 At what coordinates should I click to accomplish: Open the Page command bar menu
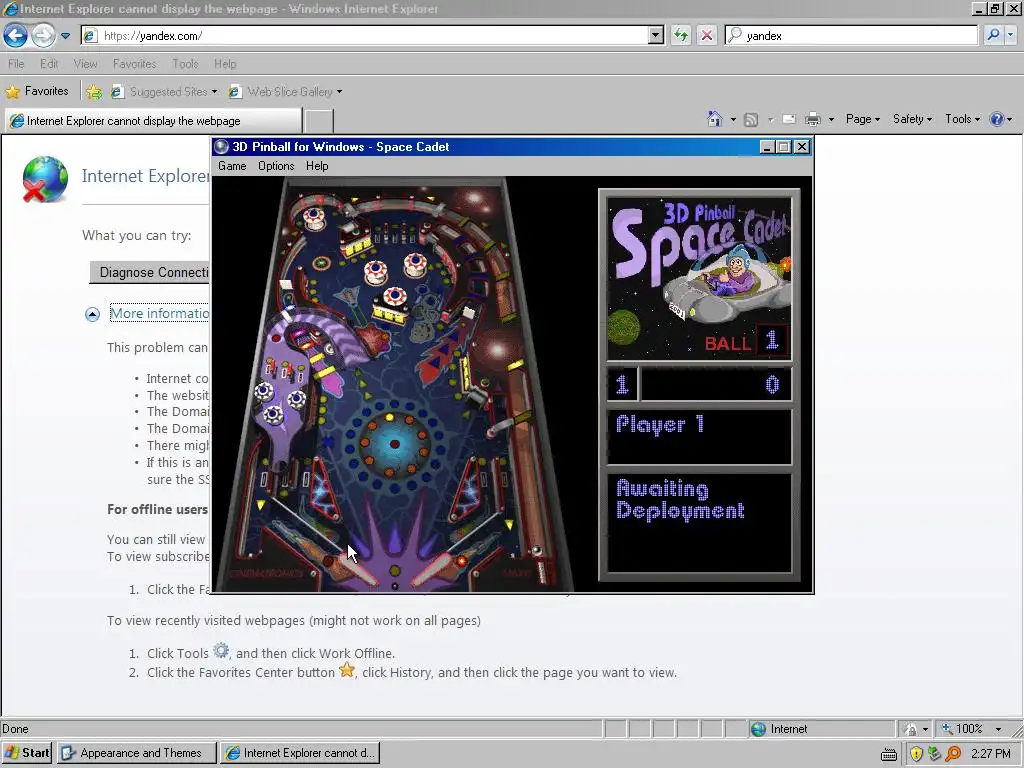(x=863, y=119)
